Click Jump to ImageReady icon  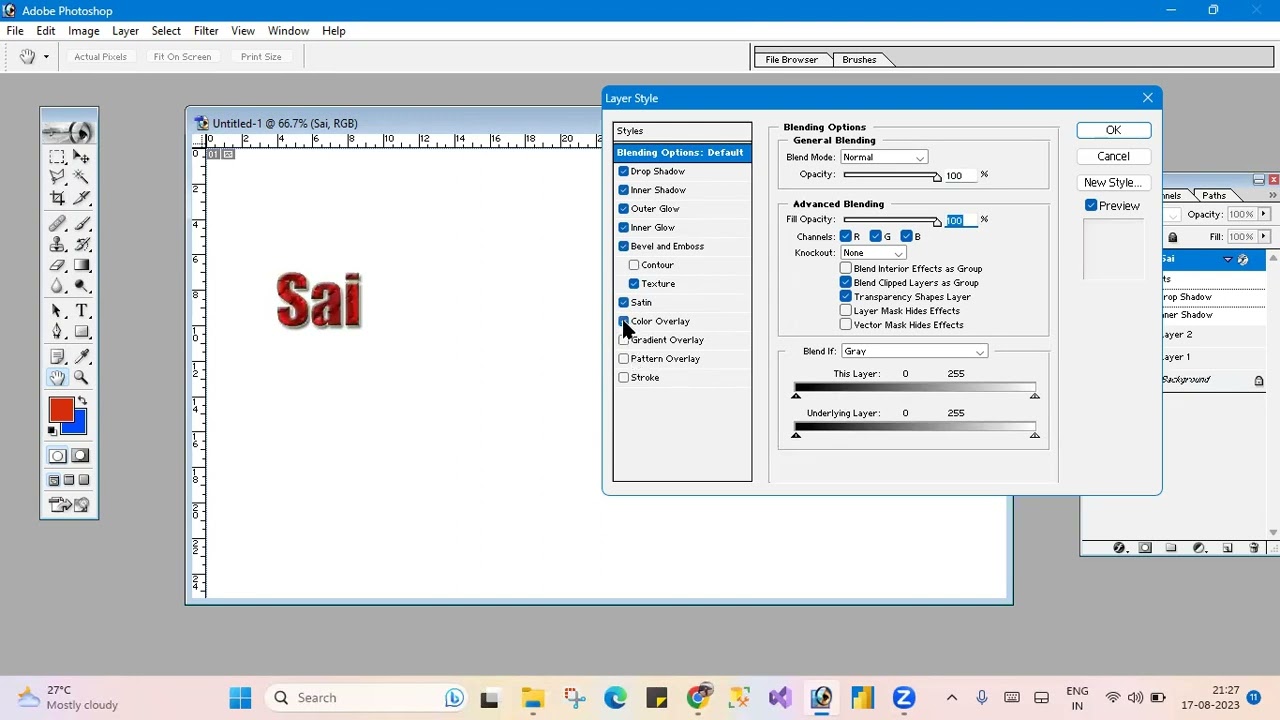69,505
